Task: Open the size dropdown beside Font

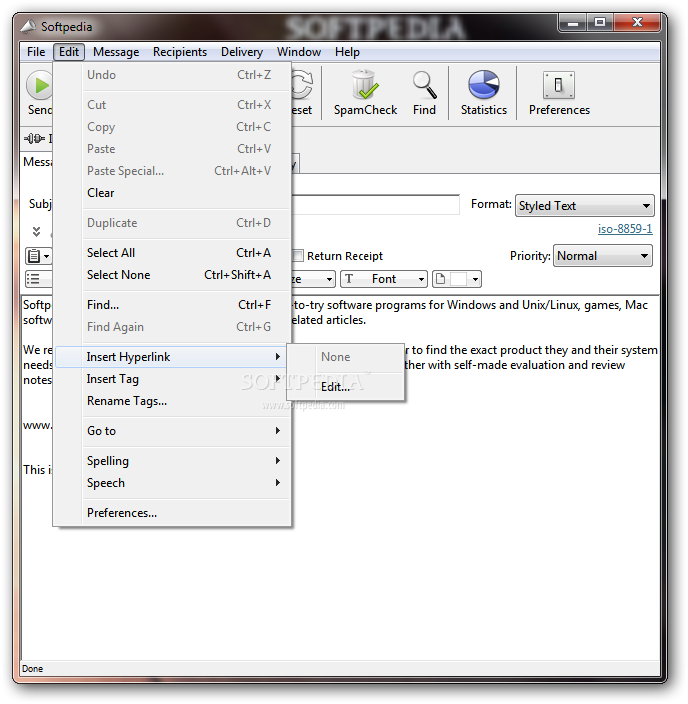Action: pyautogui.click(x=313, y=279)
